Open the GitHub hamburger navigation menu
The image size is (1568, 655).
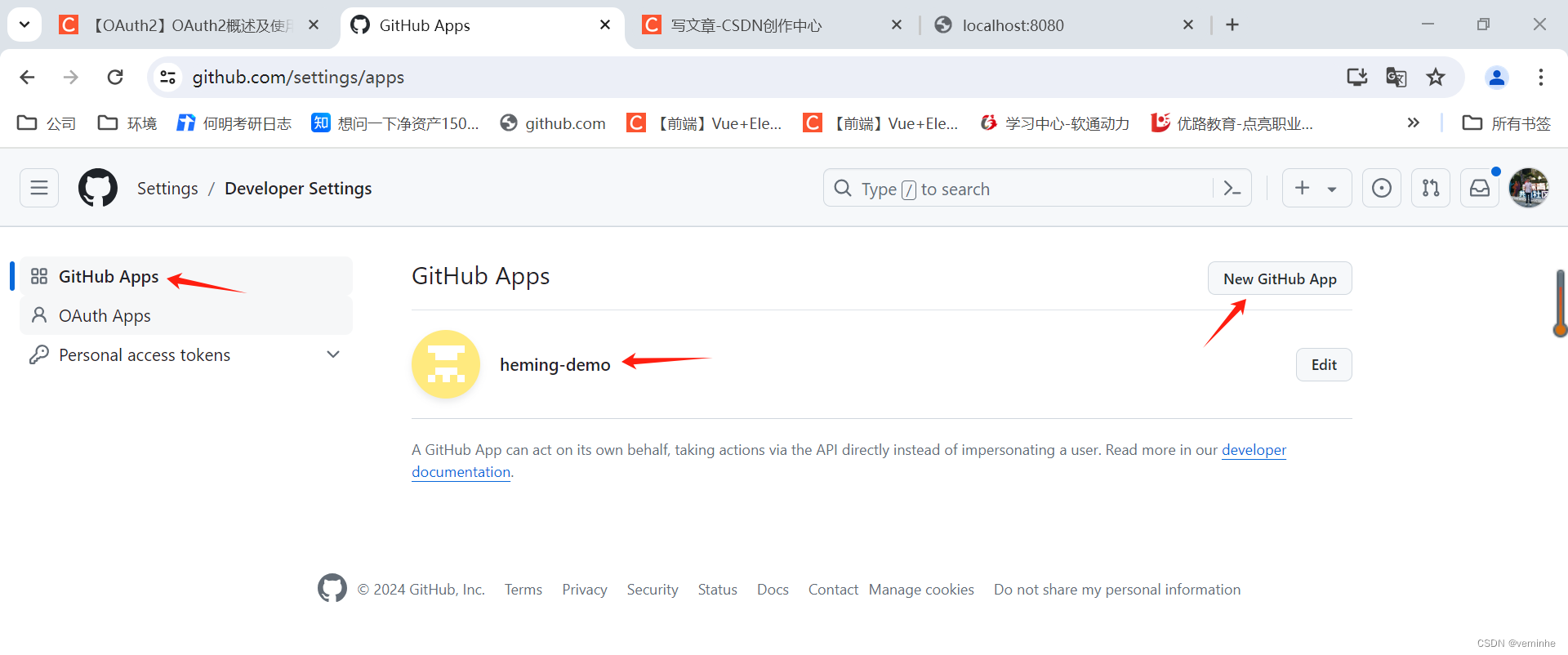[x=39, y=188]
